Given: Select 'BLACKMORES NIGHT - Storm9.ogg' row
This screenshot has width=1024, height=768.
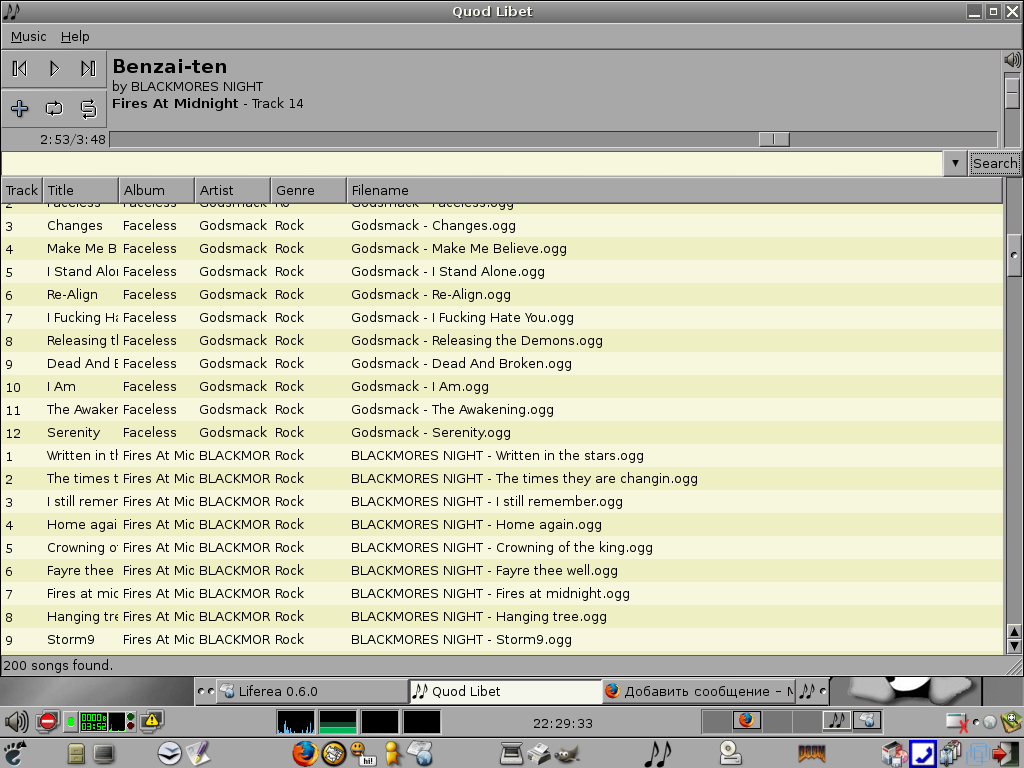Looking at the screenshot, I should pos(502,639).
